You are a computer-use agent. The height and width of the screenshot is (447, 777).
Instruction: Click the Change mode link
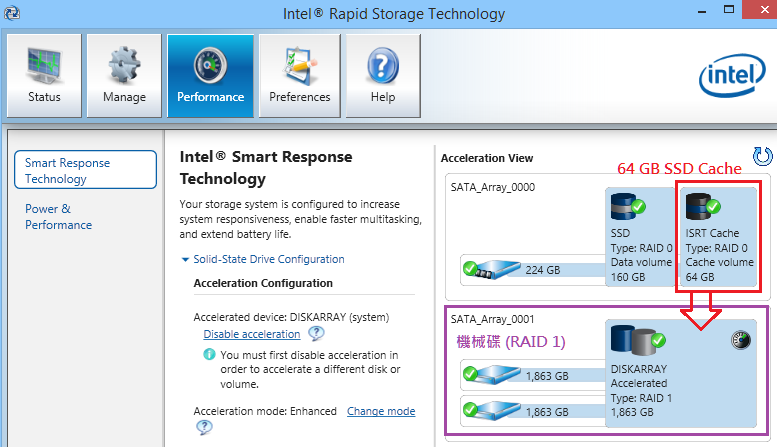click(381, 411)
